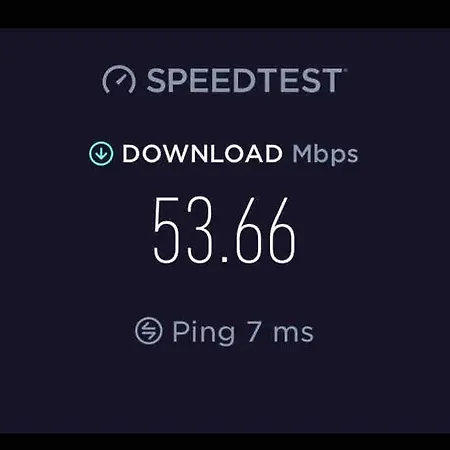This screenshot has height=450, width=450.
Task: Click the letter S starting SPEEDTEST
Action: click(157, 80)
